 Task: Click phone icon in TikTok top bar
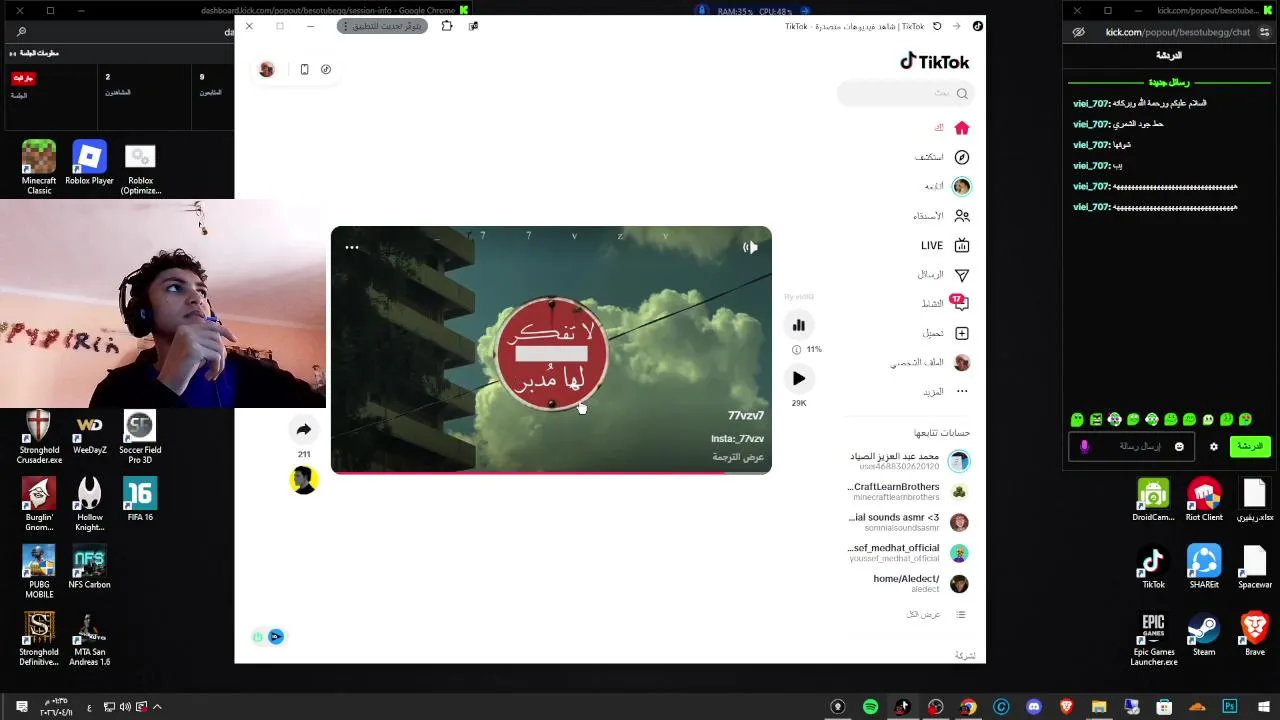[x=304, y=69]
